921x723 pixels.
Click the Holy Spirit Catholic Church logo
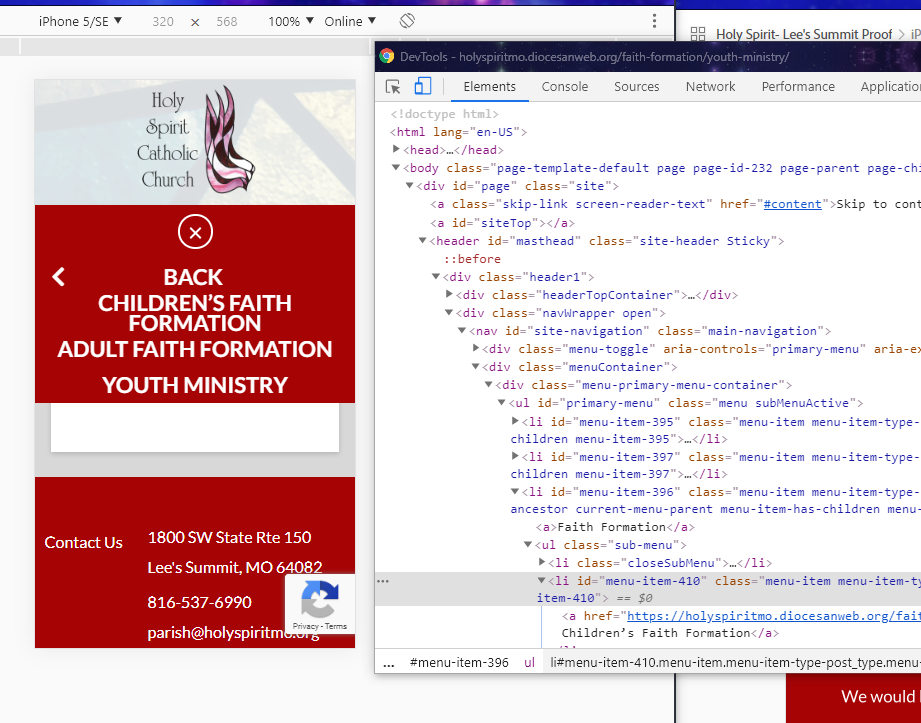(x=195, y=141)
